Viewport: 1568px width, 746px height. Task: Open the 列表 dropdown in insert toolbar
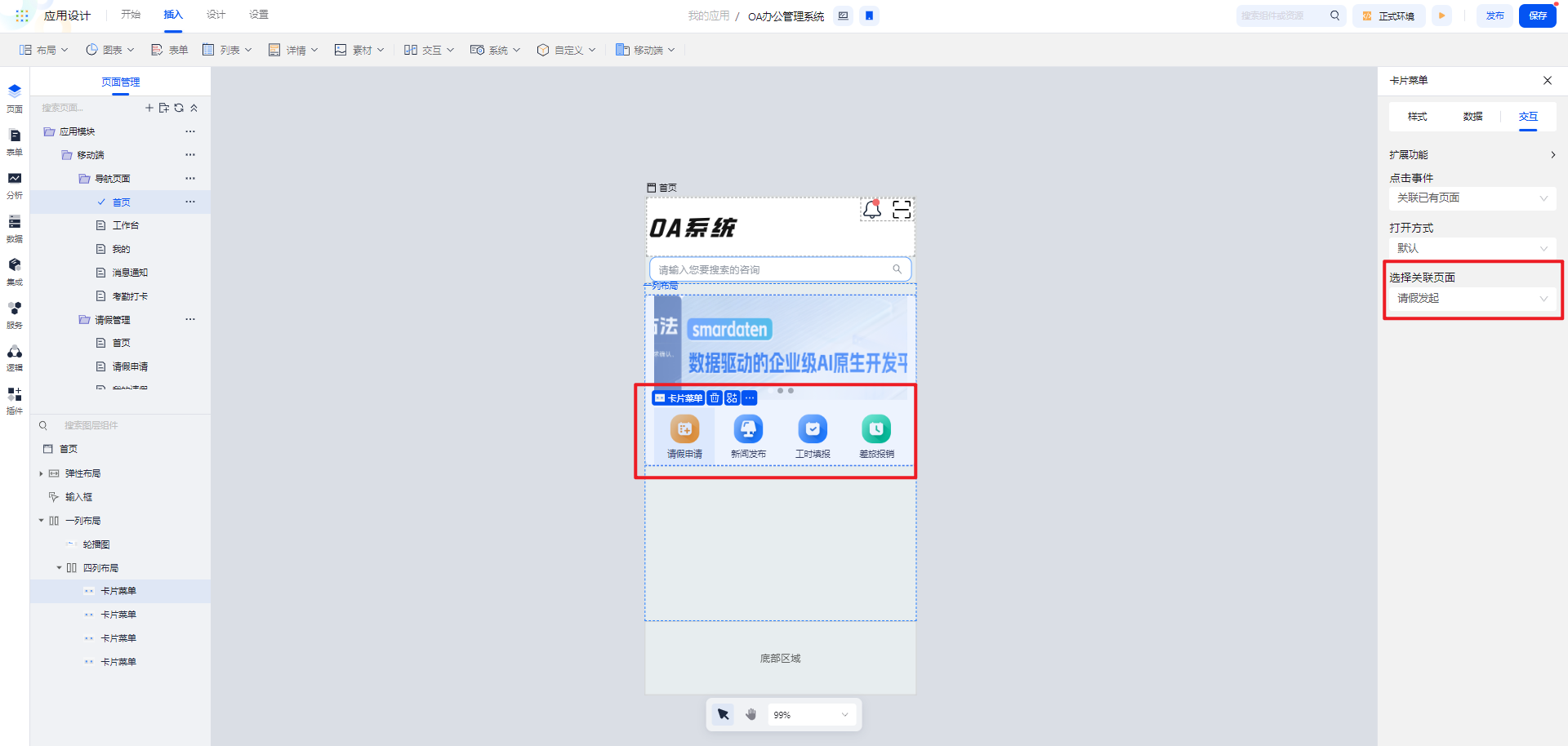pyautogui.click(x=228, y=50)
